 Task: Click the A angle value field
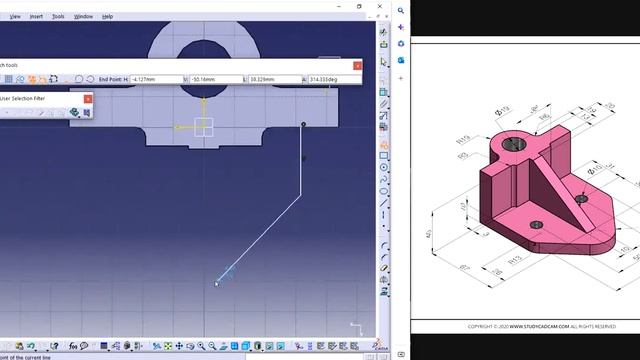tap(335, 79)
